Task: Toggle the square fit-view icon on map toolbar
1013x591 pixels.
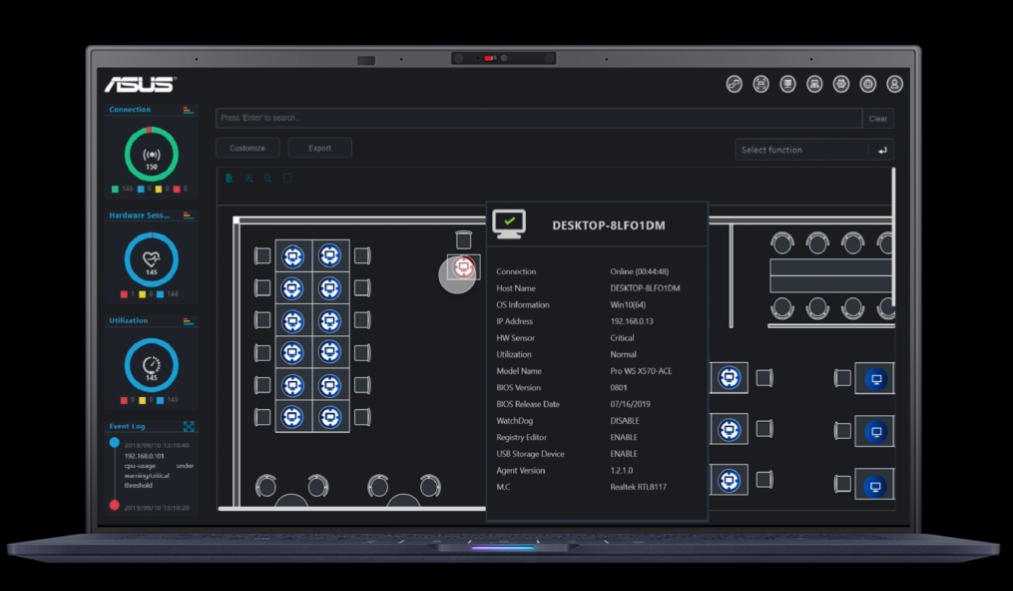Action: pyautogui.click(x=288, y=179)
